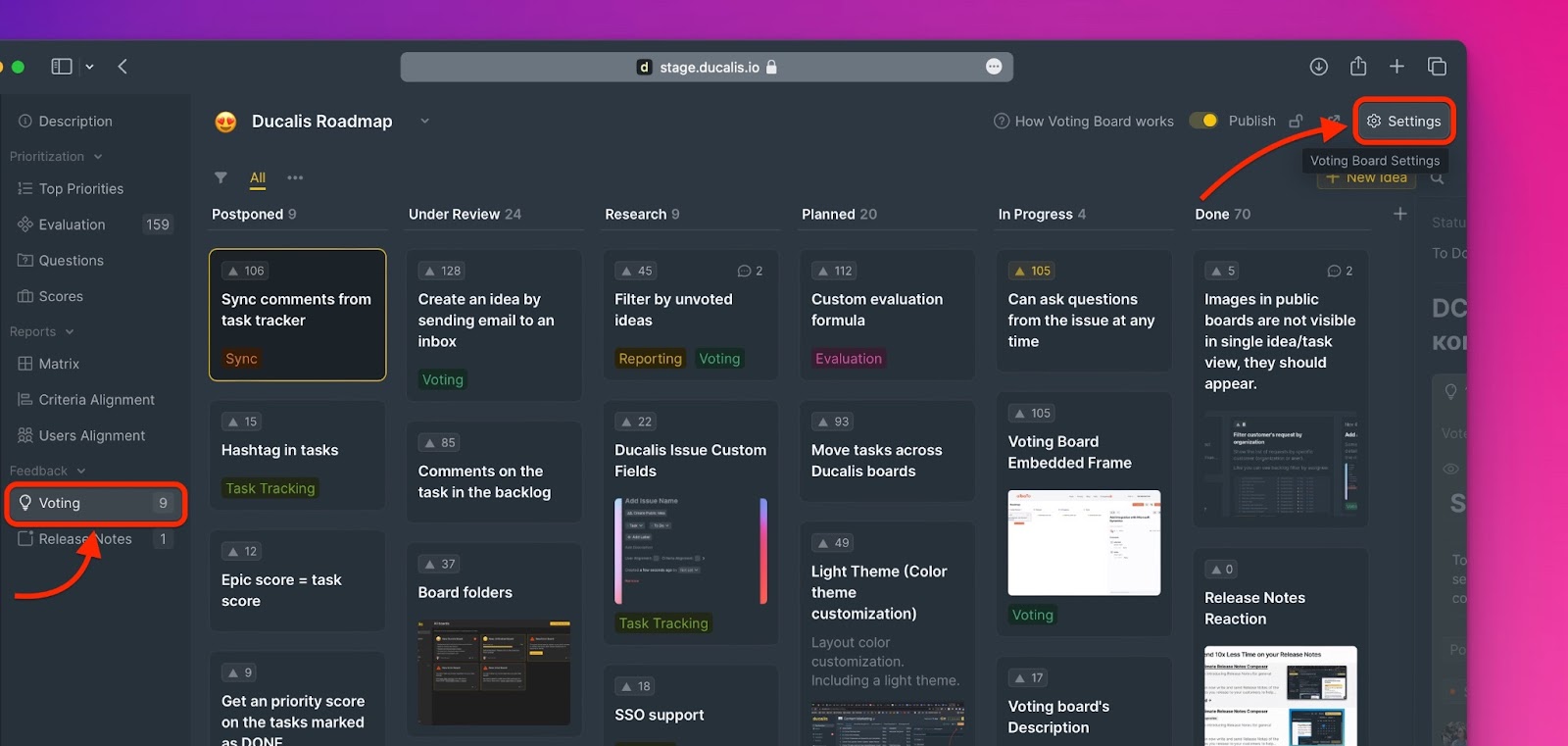The image size is (1568, 746).
Task: Click the stage.ducalis.io address bar
Action: (x=707, y=67)
